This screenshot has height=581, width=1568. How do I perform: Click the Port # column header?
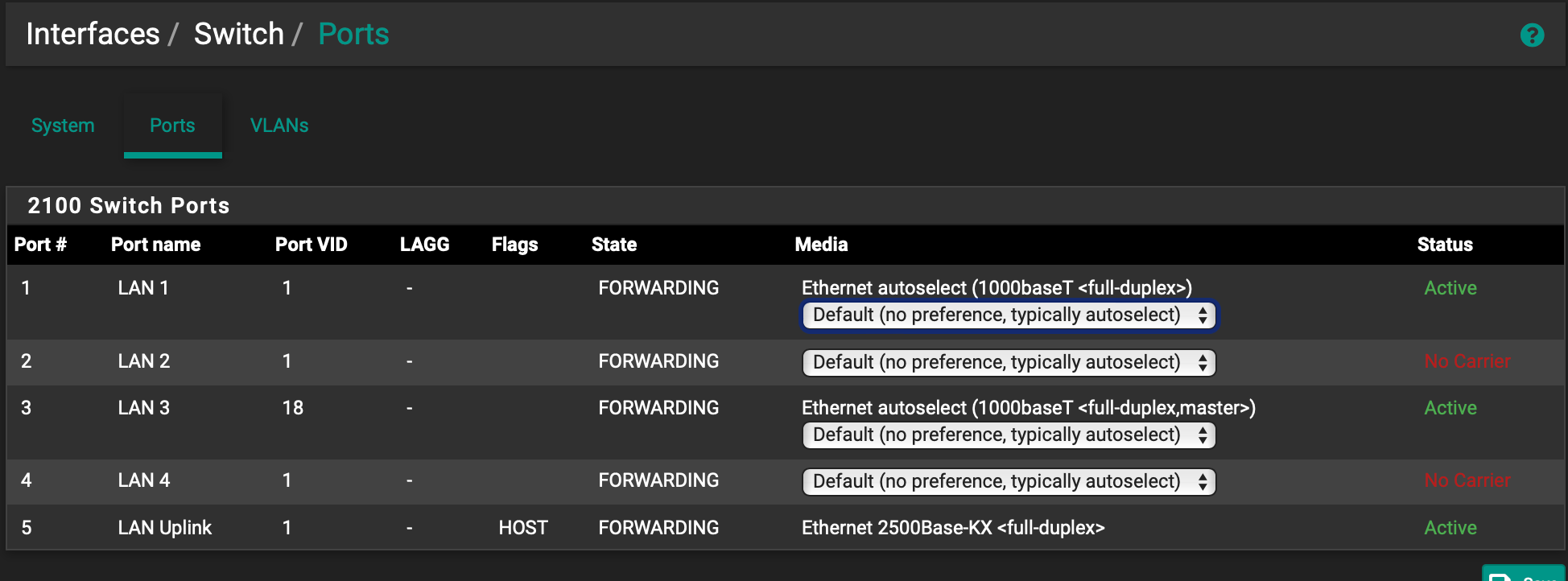point(40,245)
